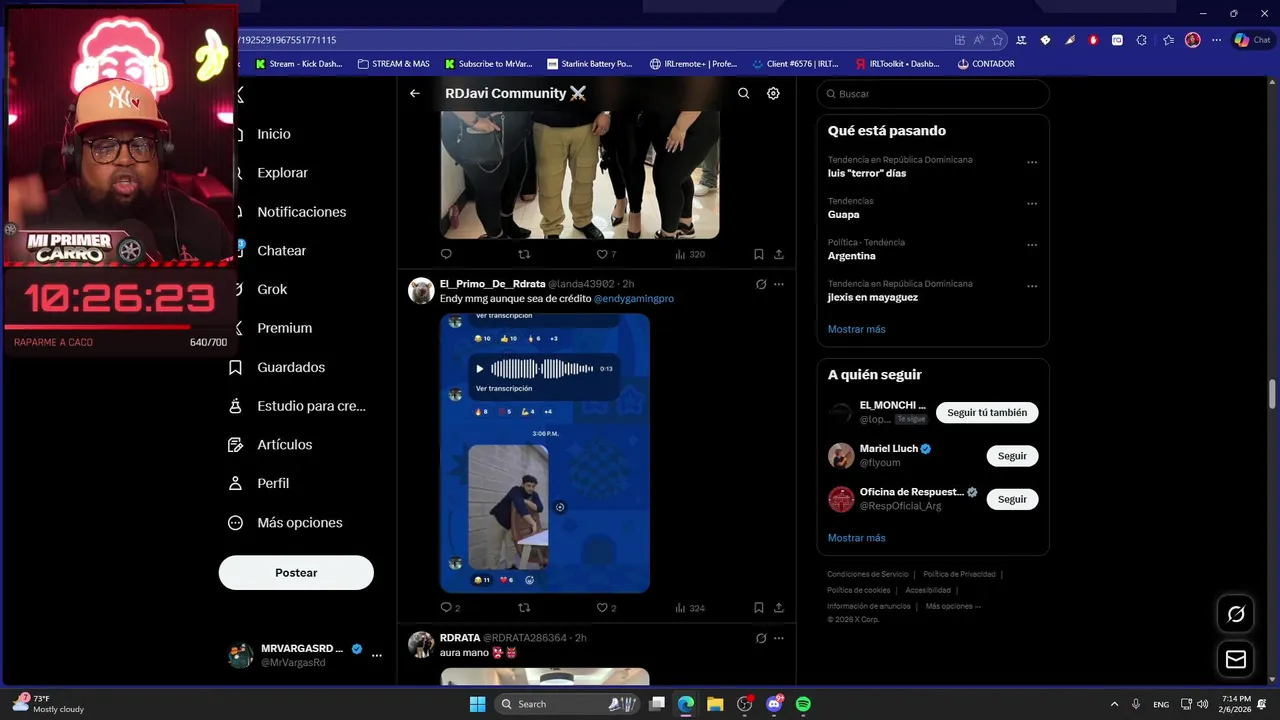This screenshot has height=720, width=1280.
Task: Reply to El_Primo_De_Rdrata's post
Action: click(x=446, y=607)
